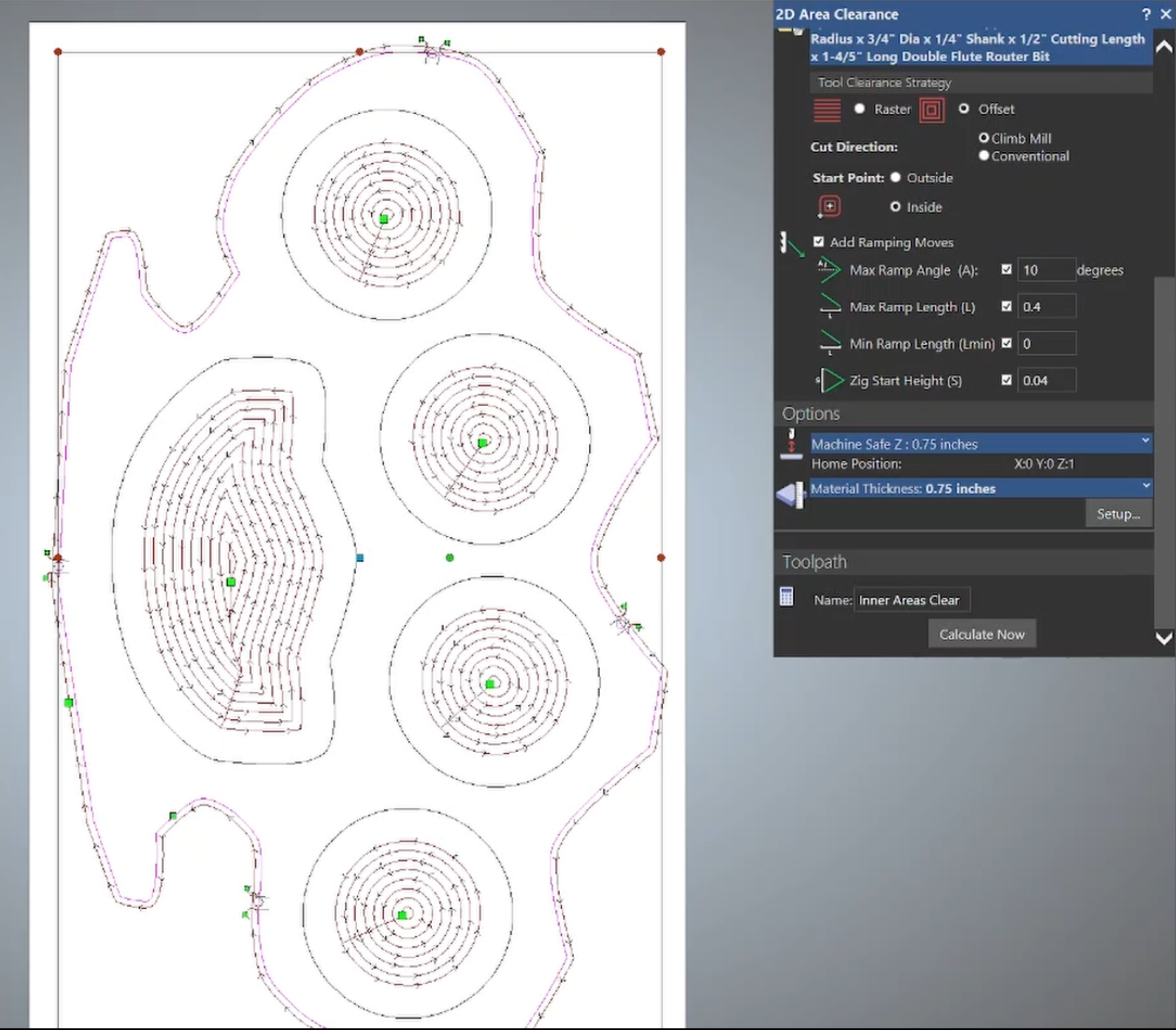The width and height of the screenshot is (1176, 1030).
Task: Click the panel scroll up arrow
Action: (1164, 47)
